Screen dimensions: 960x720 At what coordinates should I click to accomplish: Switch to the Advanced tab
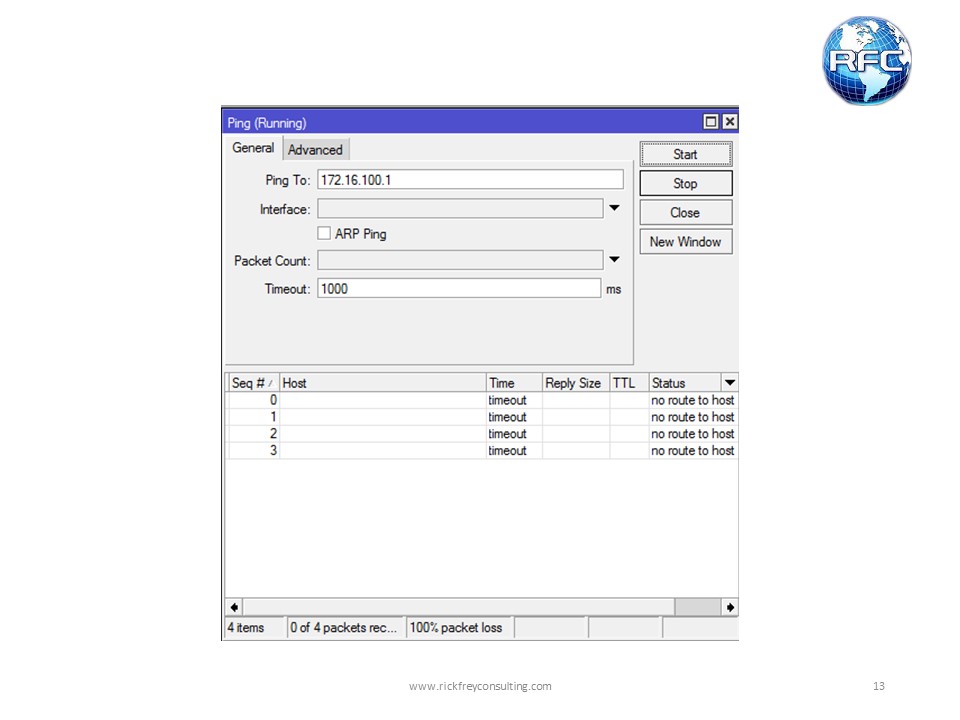315,149
